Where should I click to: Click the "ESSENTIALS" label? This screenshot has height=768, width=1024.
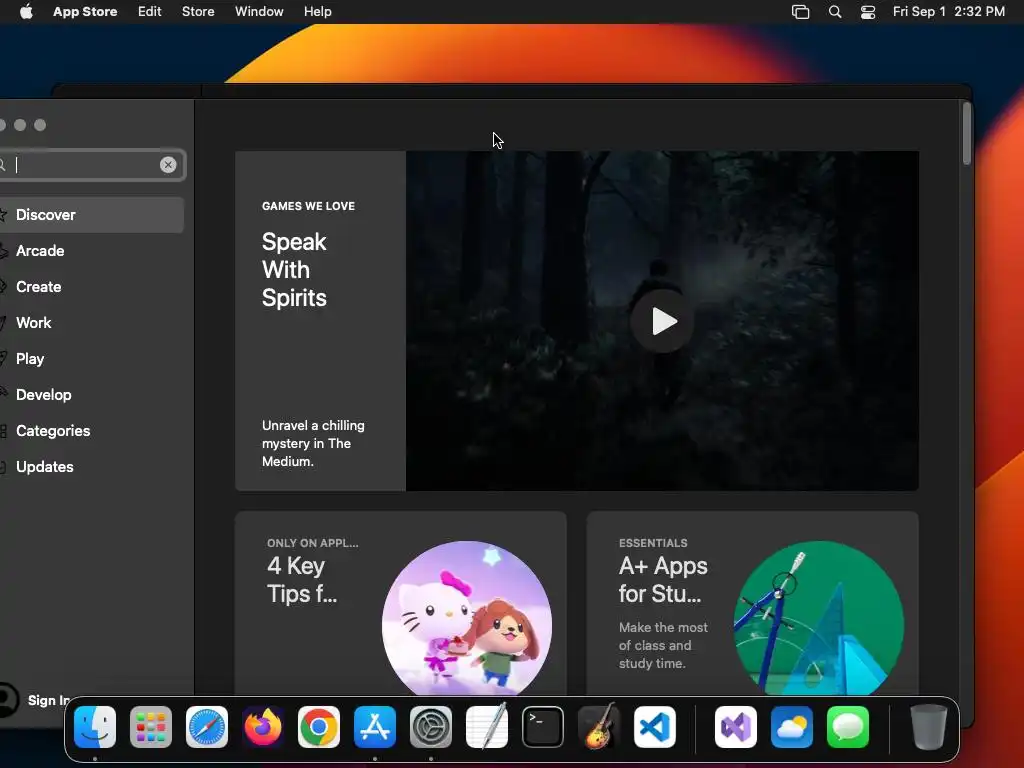click(653, 543)
